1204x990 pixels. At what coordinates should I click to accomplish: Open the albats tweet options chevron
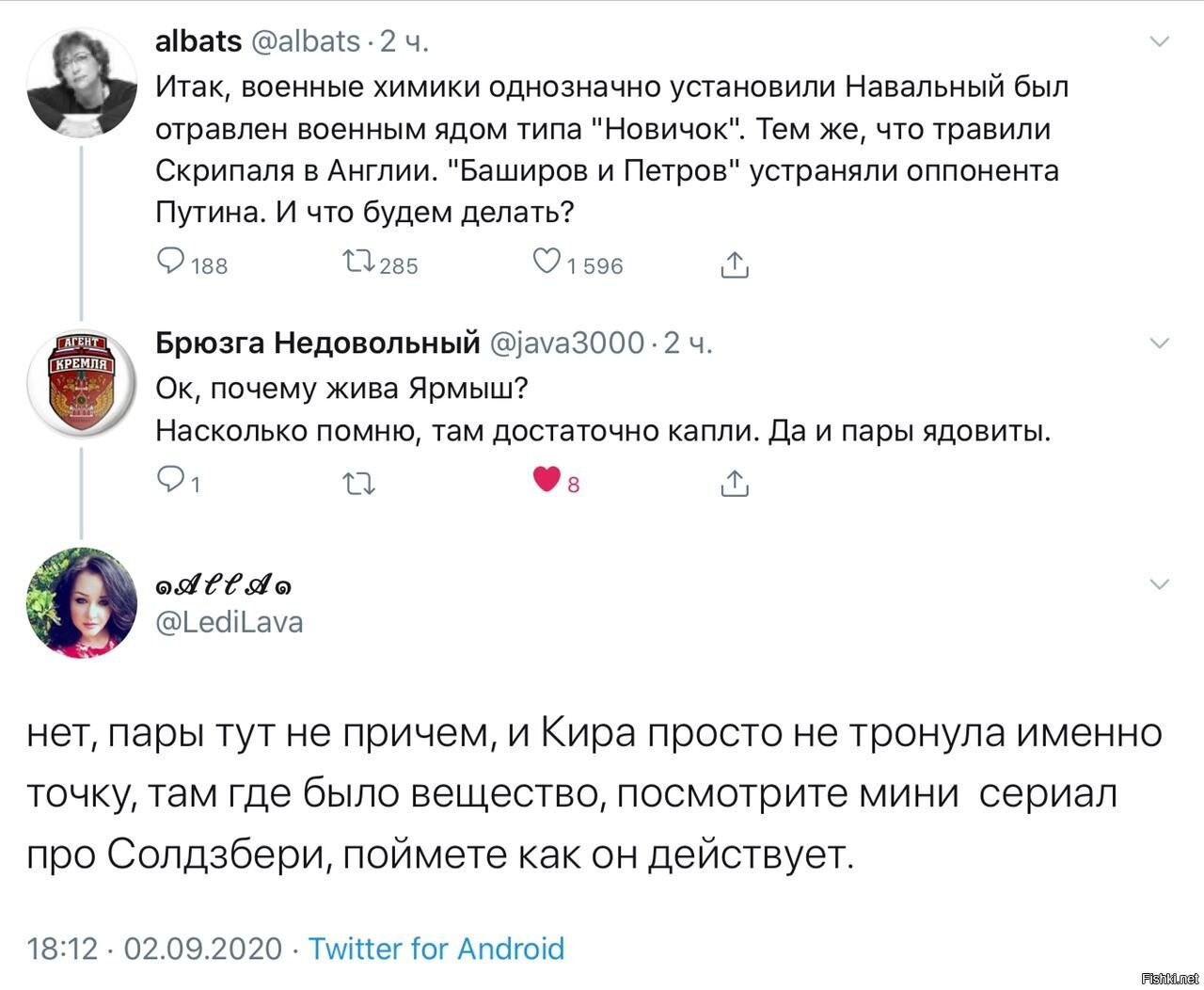(x=1160, y=41)
